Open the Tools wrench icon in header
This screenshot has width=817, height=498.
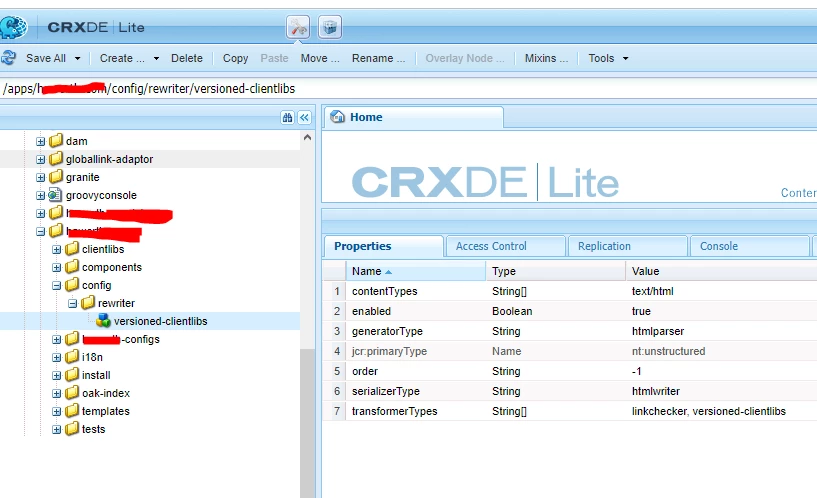(x=298, y=27)
